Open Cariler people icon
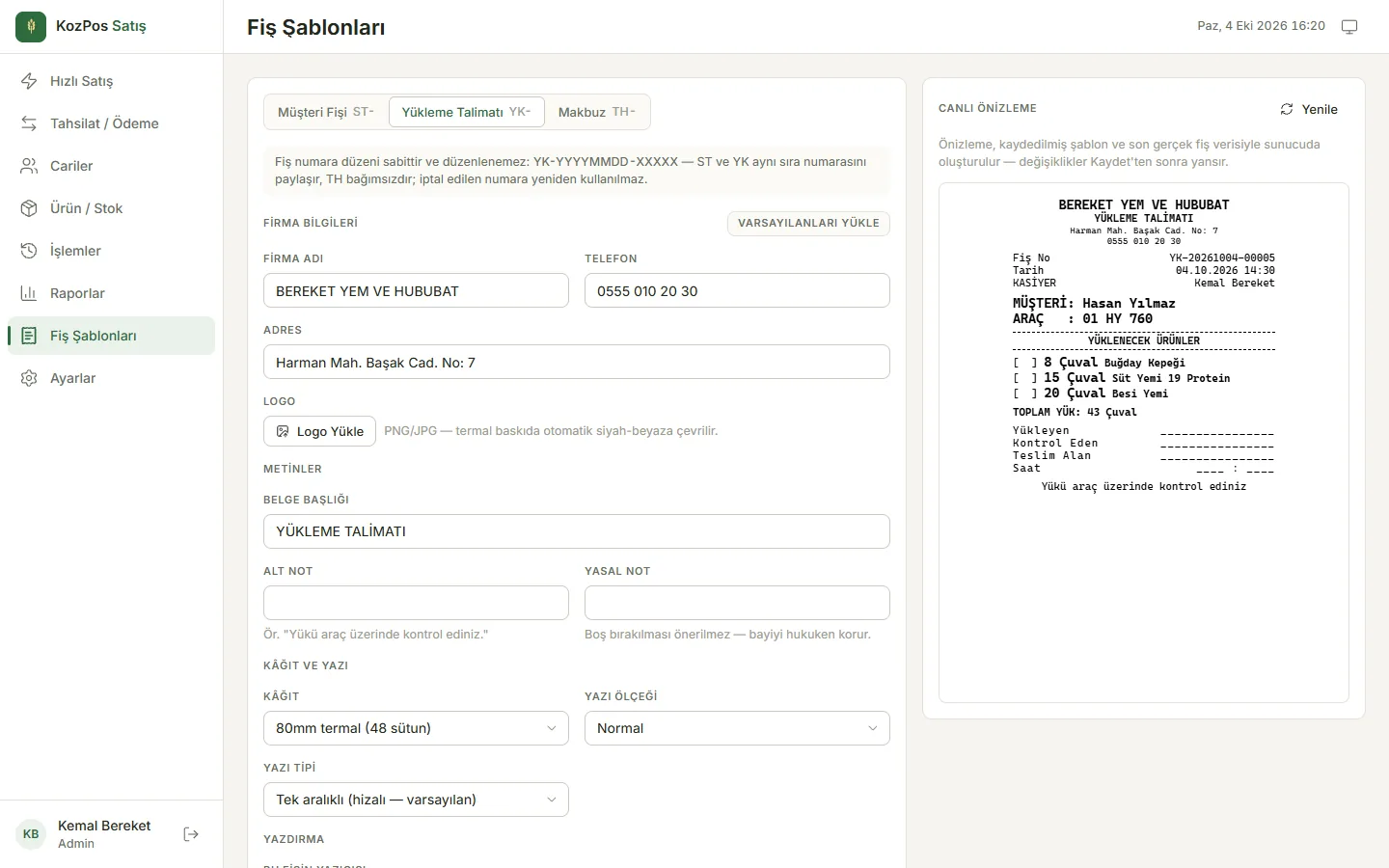 click(29, 166)
